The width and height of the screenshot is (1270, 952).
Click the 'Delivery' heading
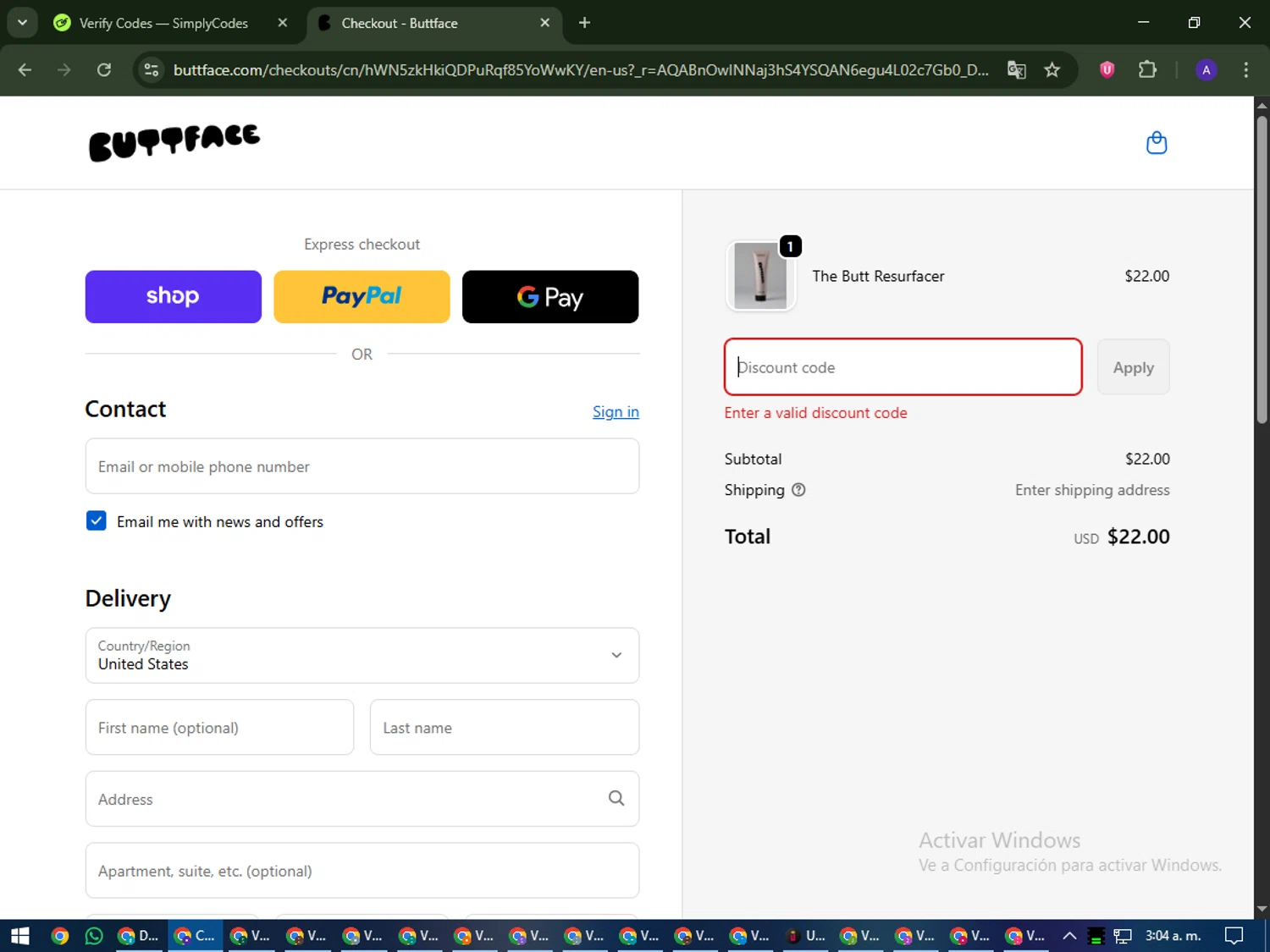(x=128, y=598)
